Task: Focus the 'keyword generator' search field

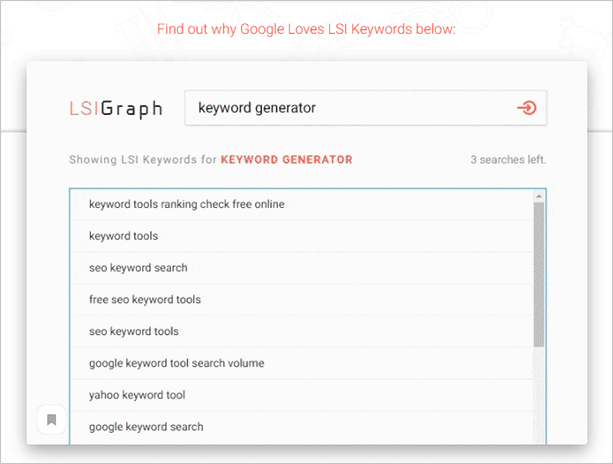Action: 350,108
